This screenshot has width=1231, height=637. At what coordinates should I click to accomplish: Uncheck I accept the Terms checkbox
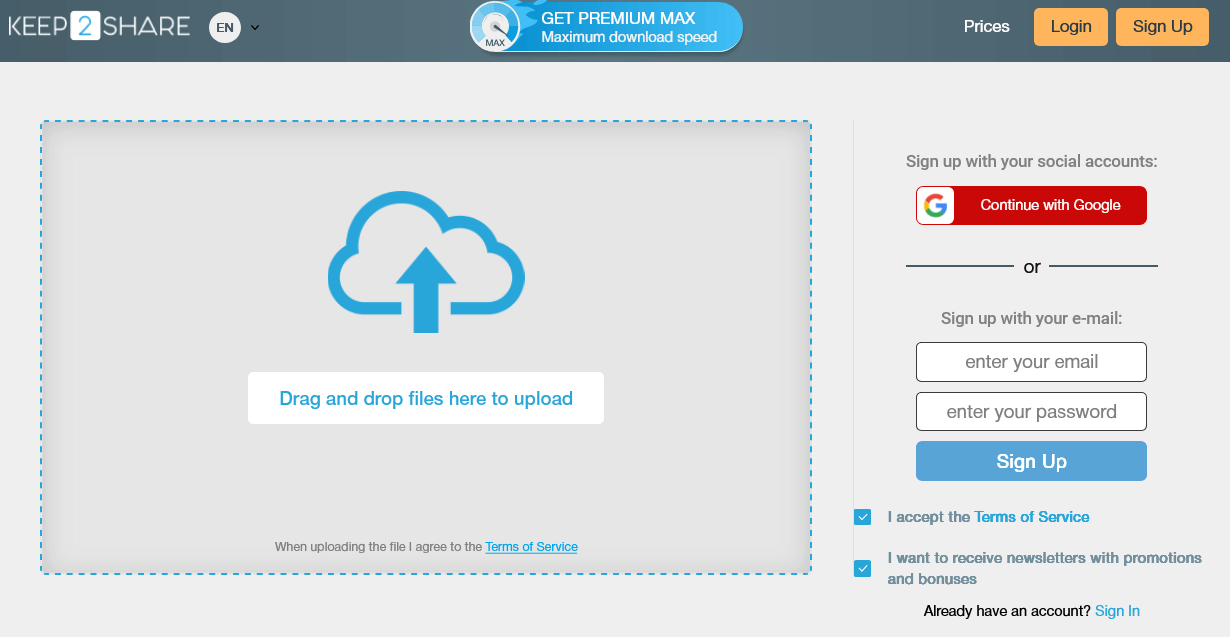point(863,517)
